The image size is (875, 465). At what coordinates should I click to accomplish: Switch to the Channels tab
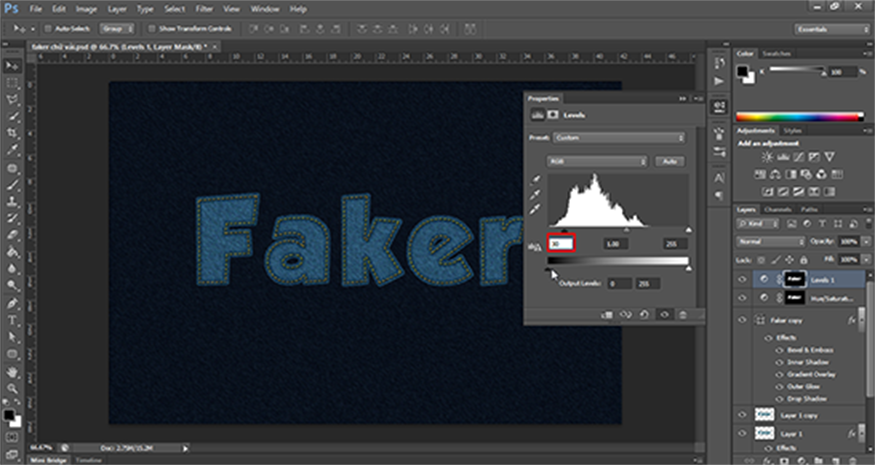coord(780,209)
